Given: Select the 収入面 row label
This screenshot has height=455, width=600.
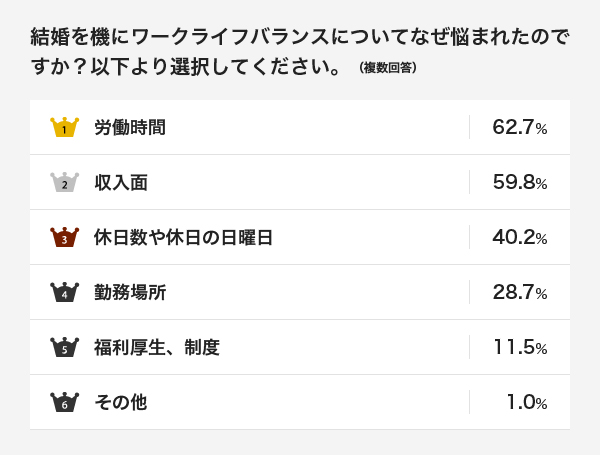Looking at the screenshot, I should (x=121, y=183).
